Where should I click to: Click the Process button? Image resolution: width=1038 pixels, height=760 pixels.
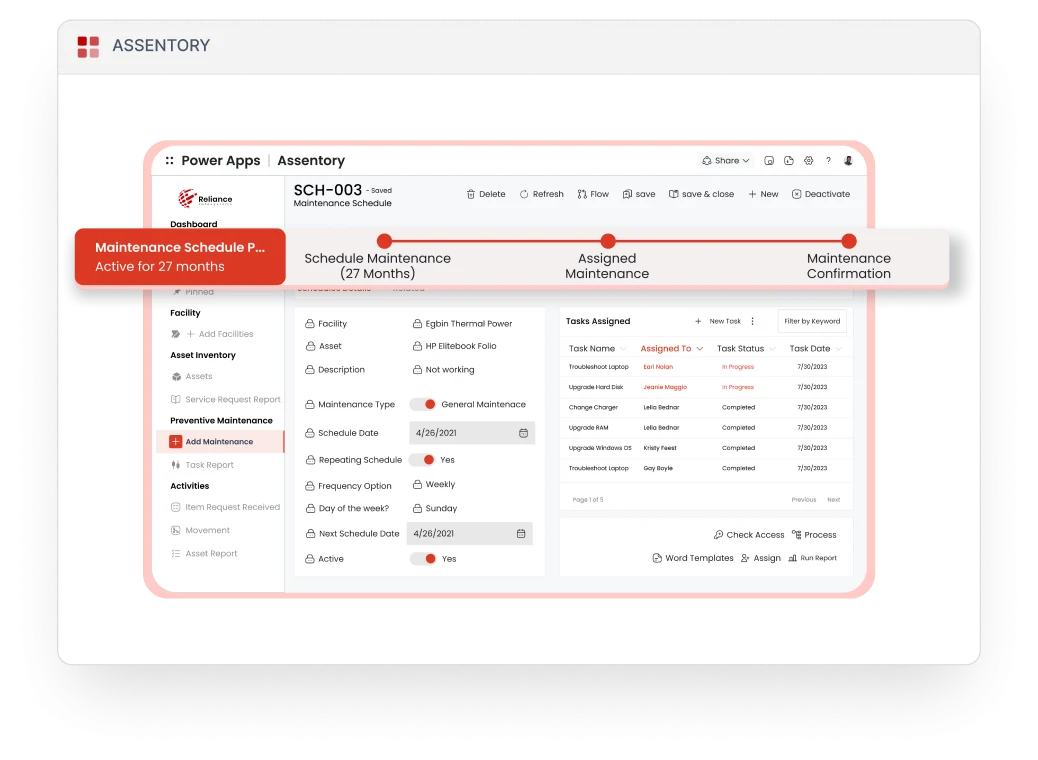point(814,535)
